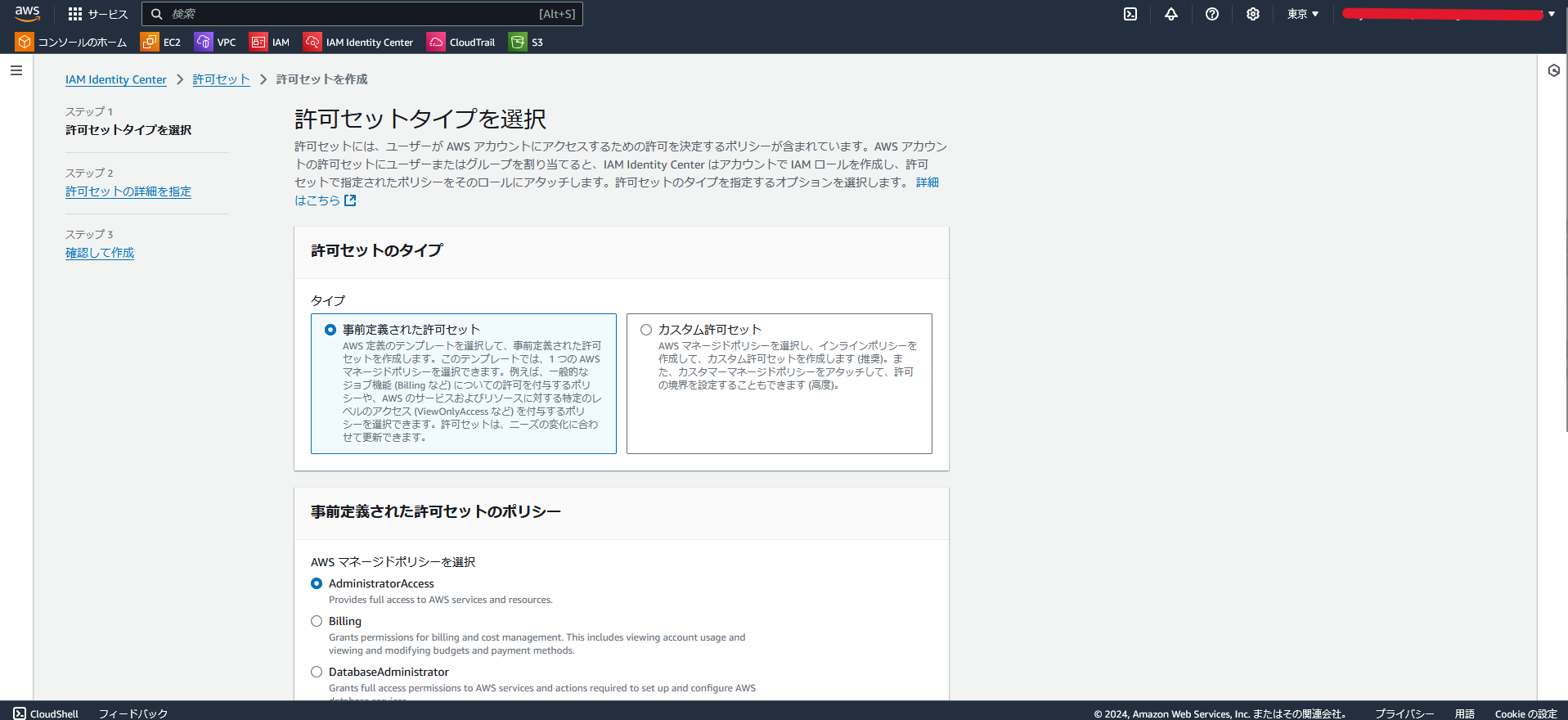Click the external link icon after はこちら
The image size is (1568, 720).
(350, 200)
